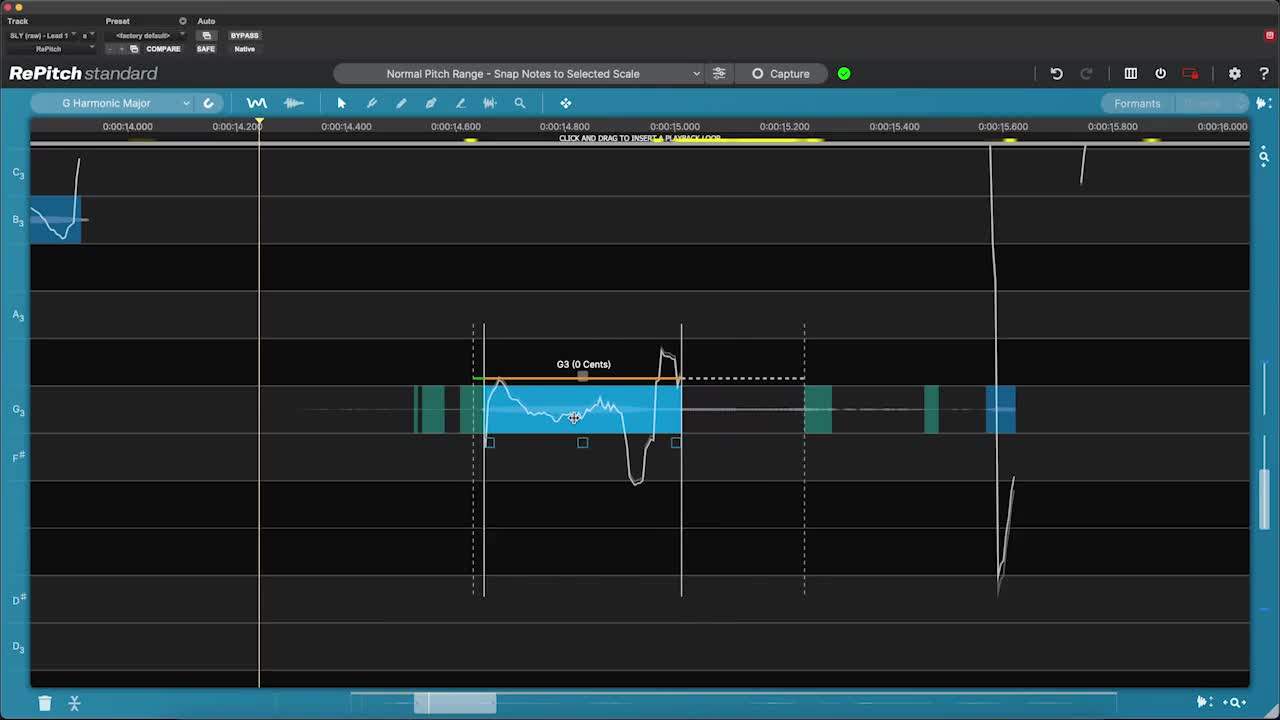Show waveform display icon
Viewport: 1280px width, 720px height.
click(x=294, y=103)
